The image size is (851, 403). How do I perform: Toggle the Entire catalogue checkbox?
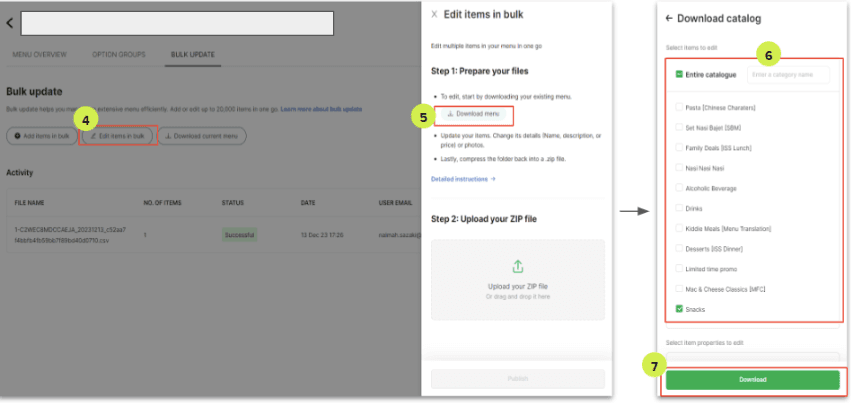[679, 74]
